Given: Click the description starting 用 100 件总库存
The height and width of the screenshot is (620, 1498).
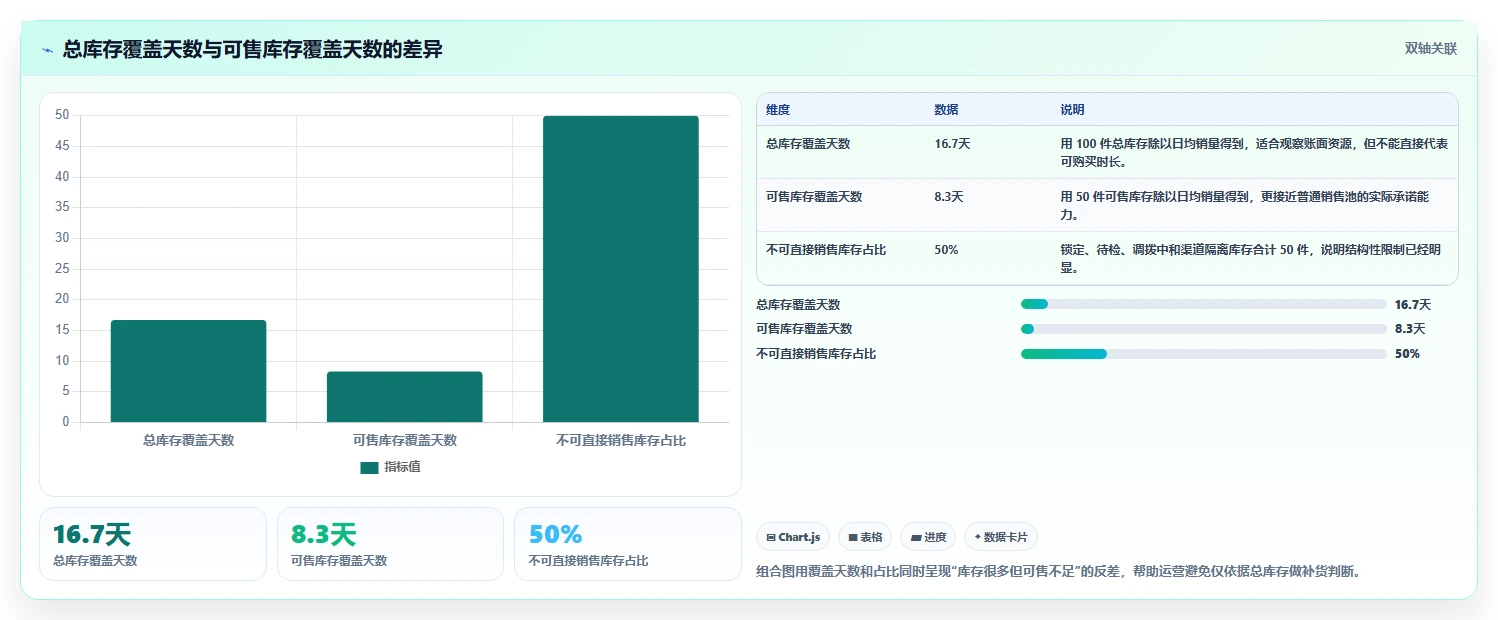Looking at the screenshot, I should pos(1254,152).
